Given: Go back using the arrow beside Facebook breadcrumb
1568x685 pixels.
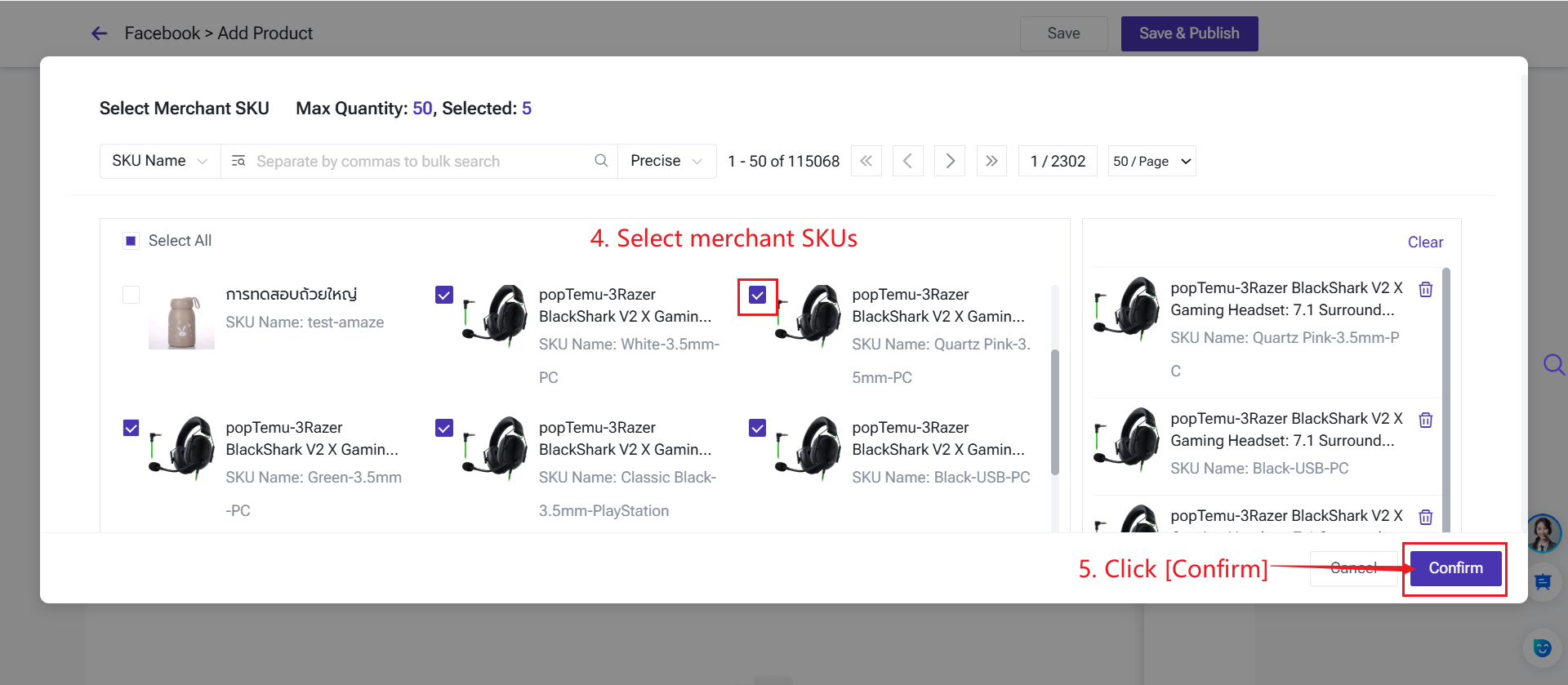Looking at the screenshot, I should (x=100, y=33).
